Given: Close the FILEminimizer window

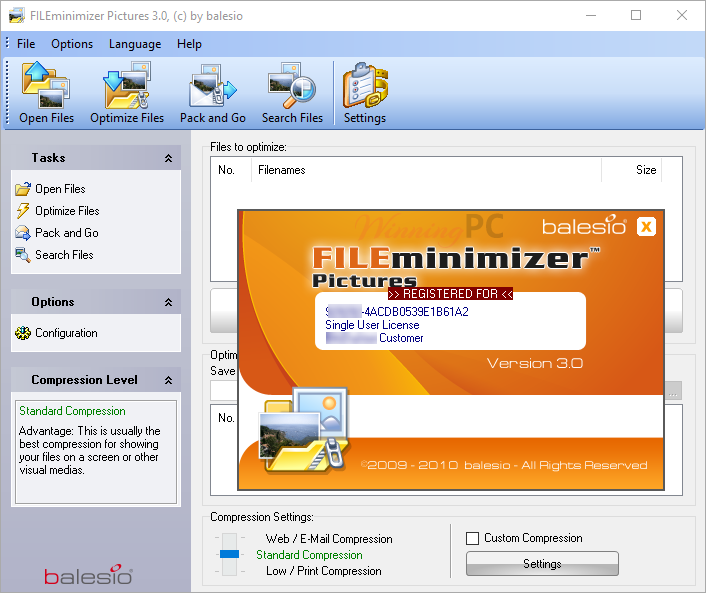Looking at the screenshot, I should click(x=682, y=15).
